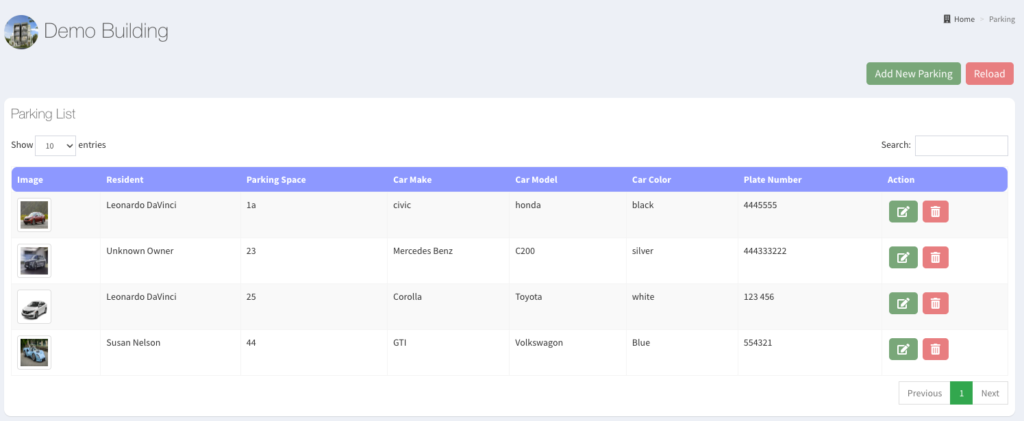Focus the Search input field
Image resolution: width=1024 pixels, height=421 pixels.
[x=960, y=146]
